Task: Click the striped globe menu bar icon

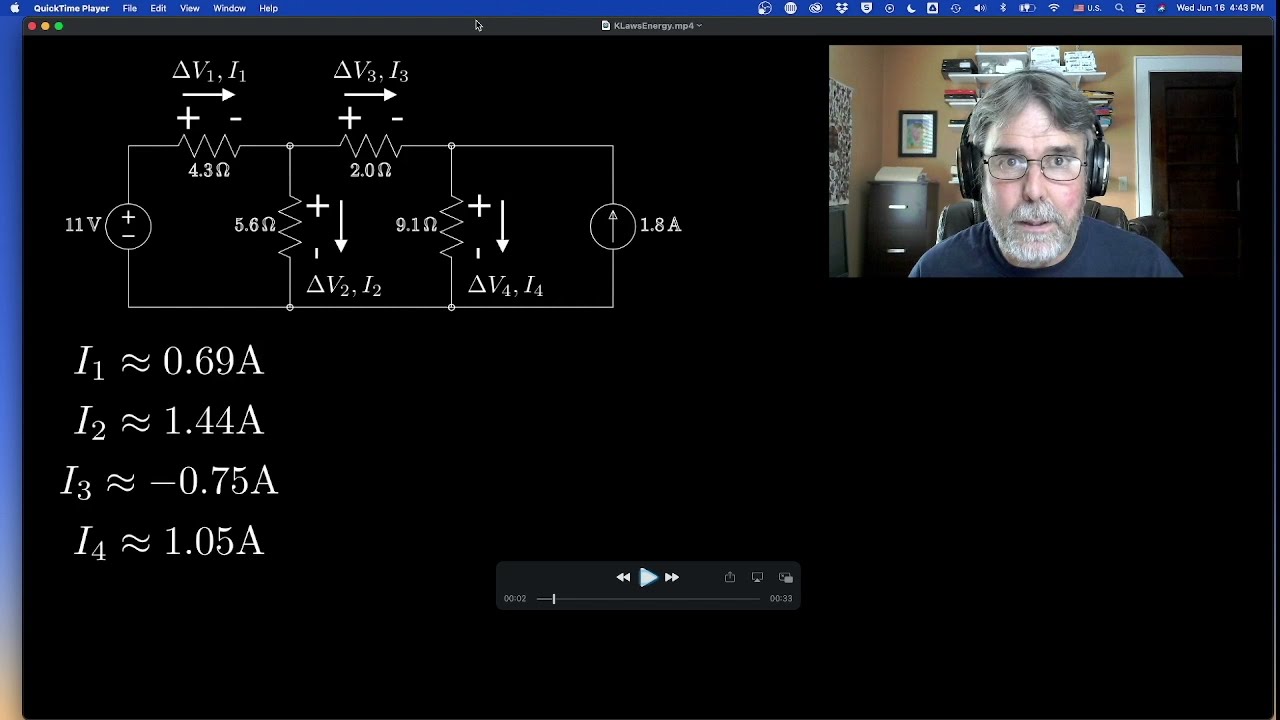Action: [x=791, y=8]
